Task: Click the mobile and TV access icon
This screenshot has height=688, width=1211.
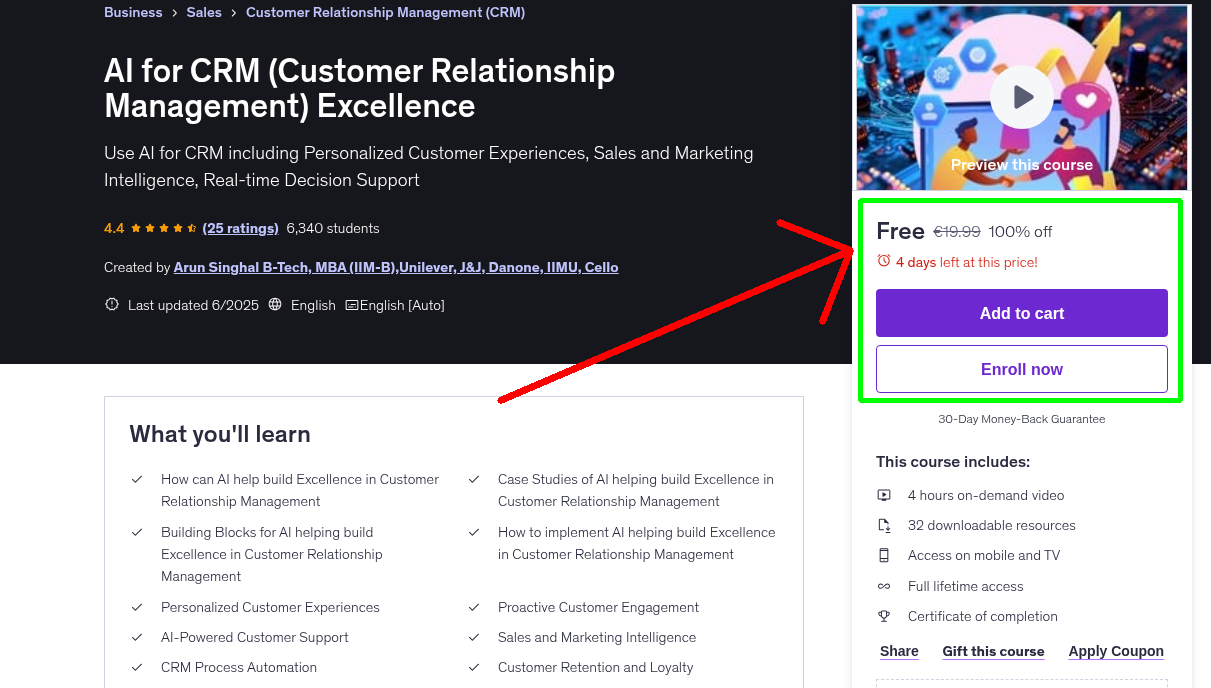Action: pyautogui.click(x=884, y=555)
